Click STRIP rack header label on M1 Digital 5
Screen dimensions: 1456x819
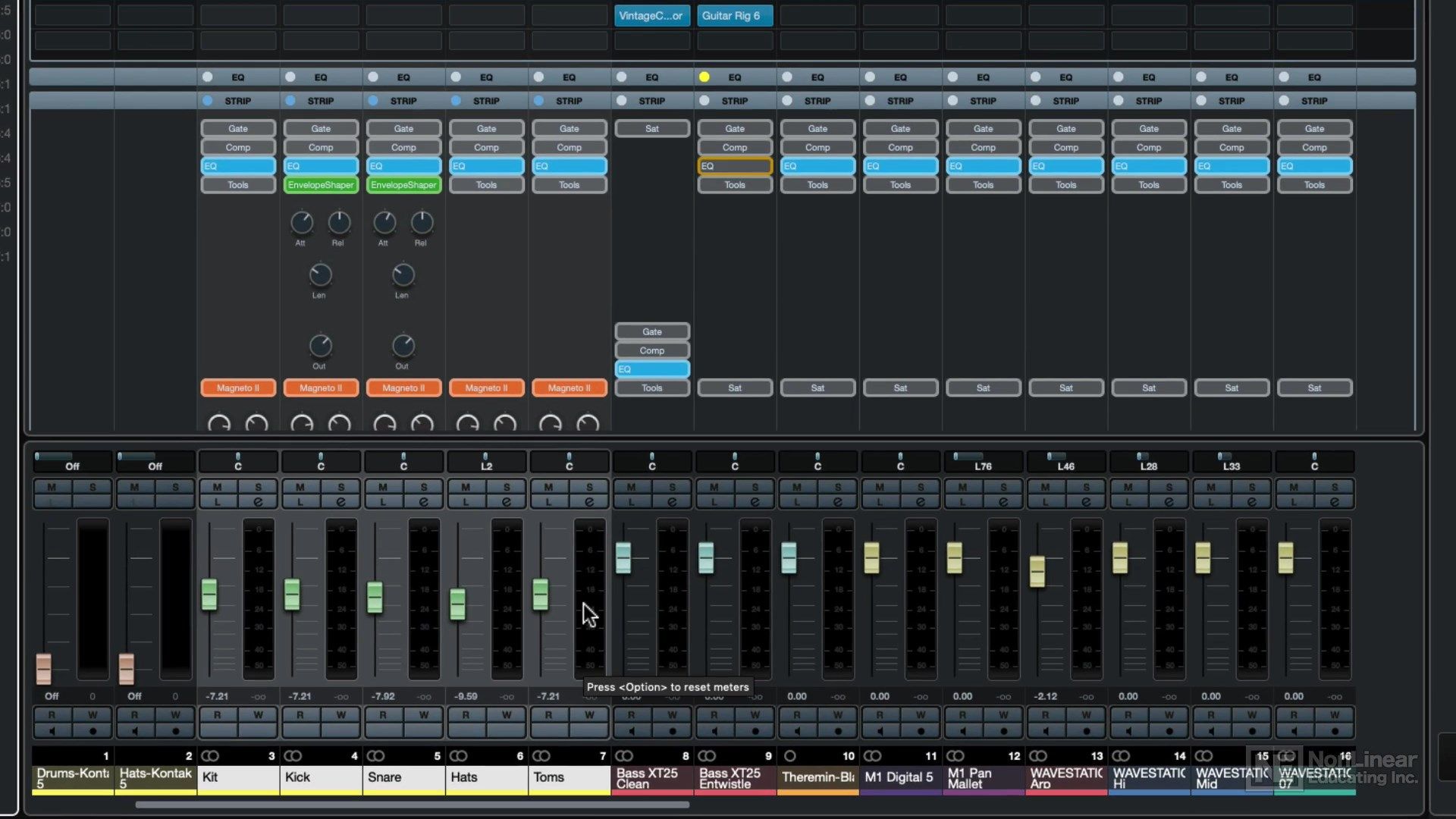[900, 101]
